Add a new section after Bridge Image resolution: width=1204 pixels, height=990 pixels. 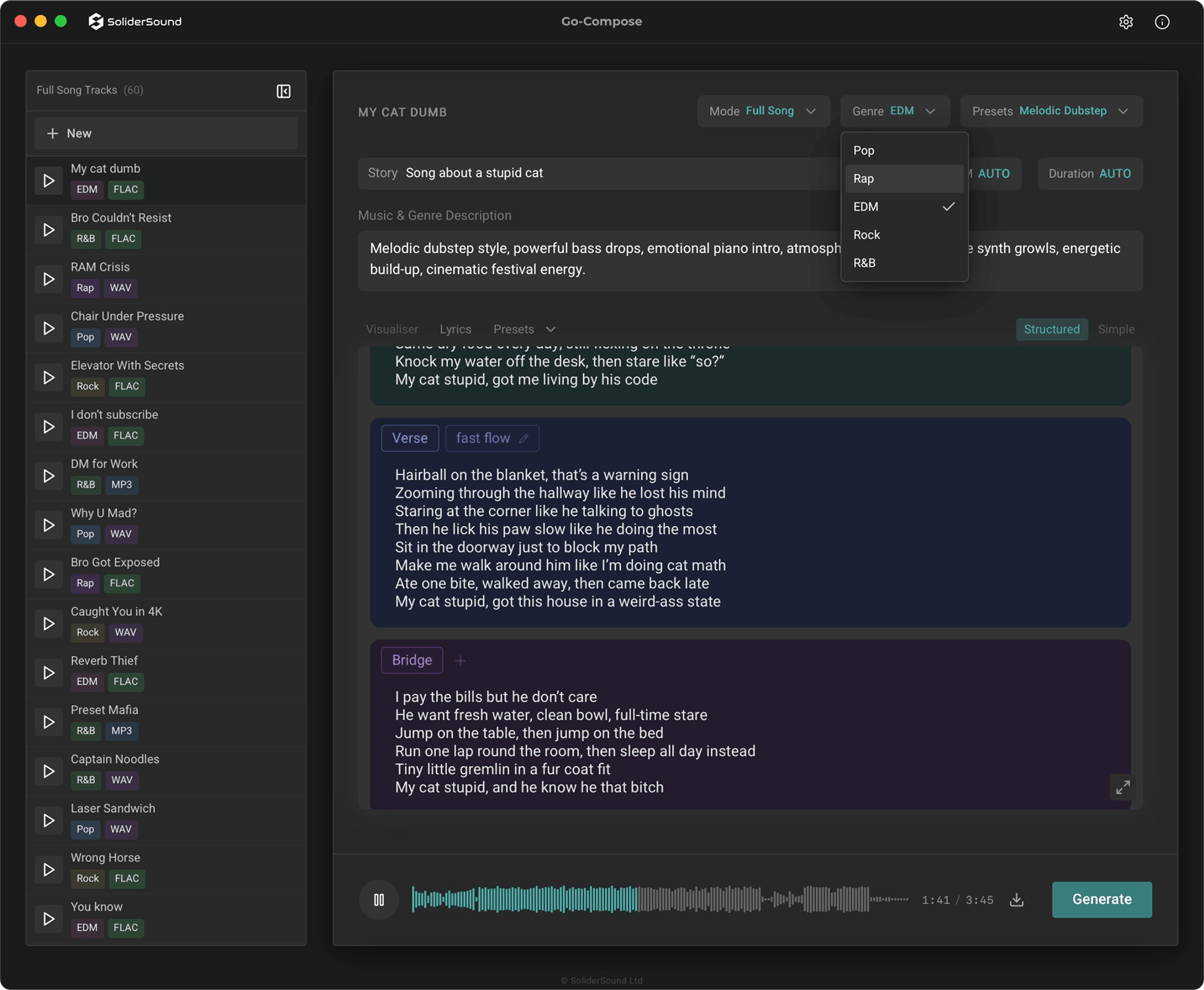click(x=460, y=660)
